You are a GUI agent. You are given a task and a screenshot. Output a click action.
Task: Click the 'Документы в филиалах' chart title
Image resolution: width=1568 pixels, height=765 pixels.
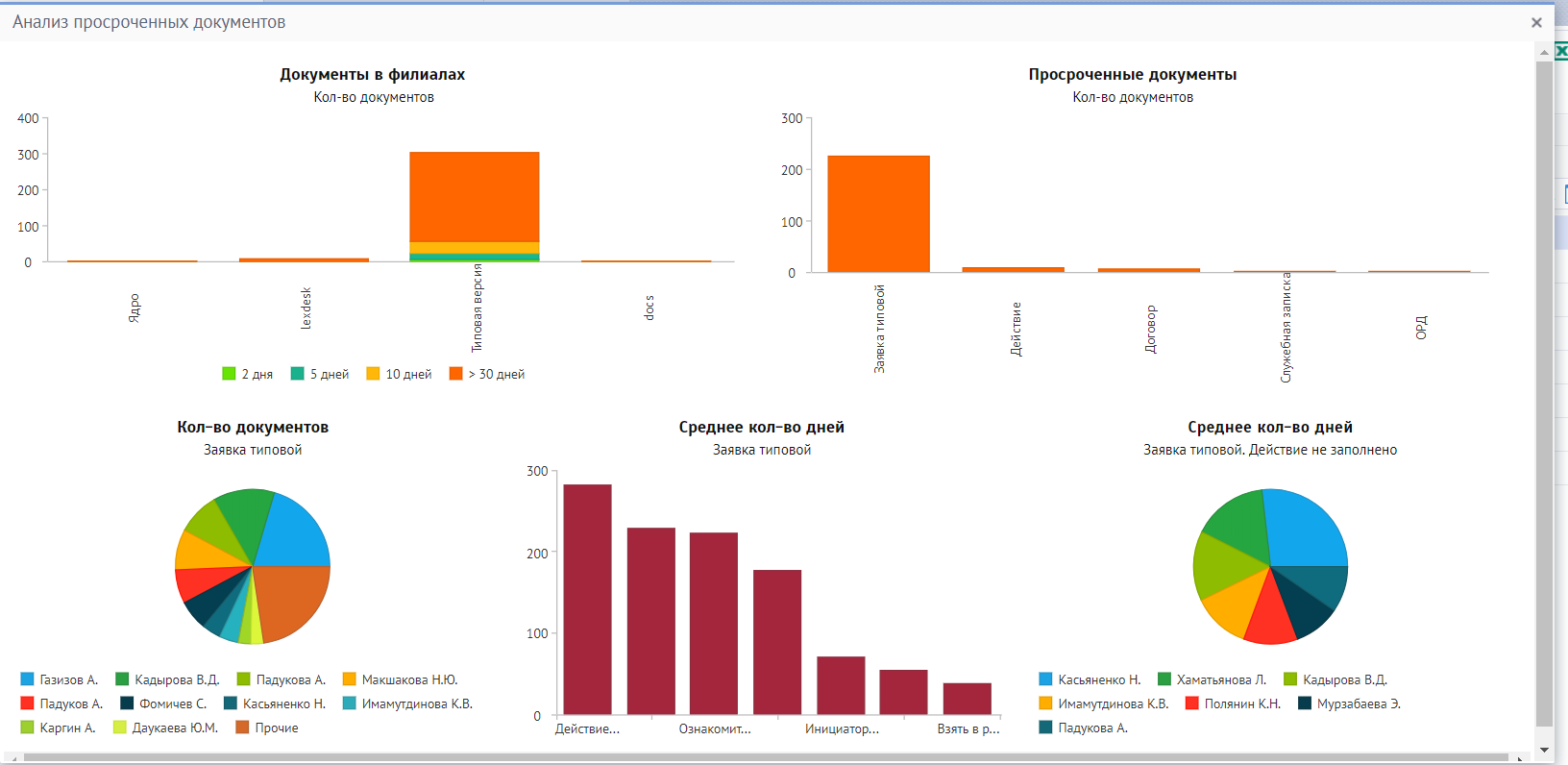tap(373, 74)
